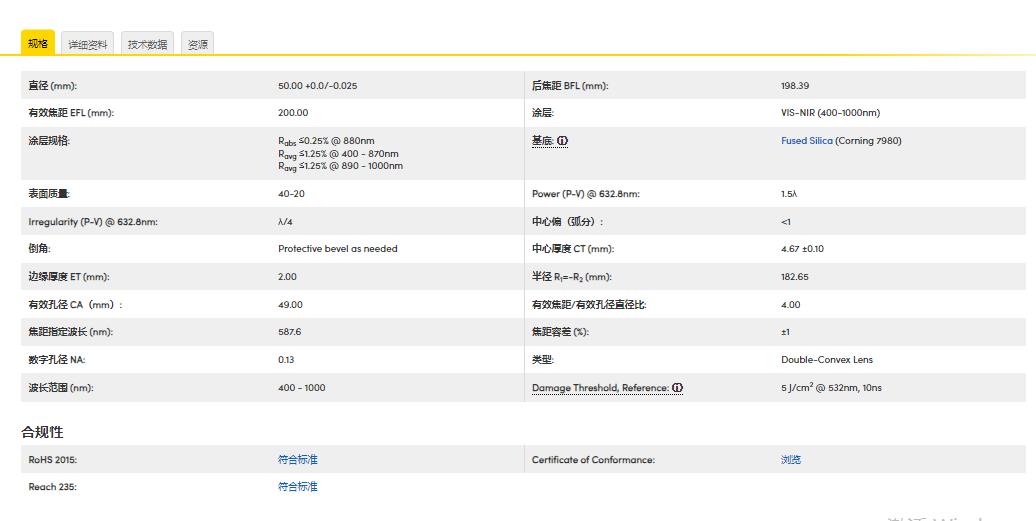Image resolution: width=1036 pixels, height=521 pixels.
Task: Open the 规格 tab
Action: pos(38,43)
